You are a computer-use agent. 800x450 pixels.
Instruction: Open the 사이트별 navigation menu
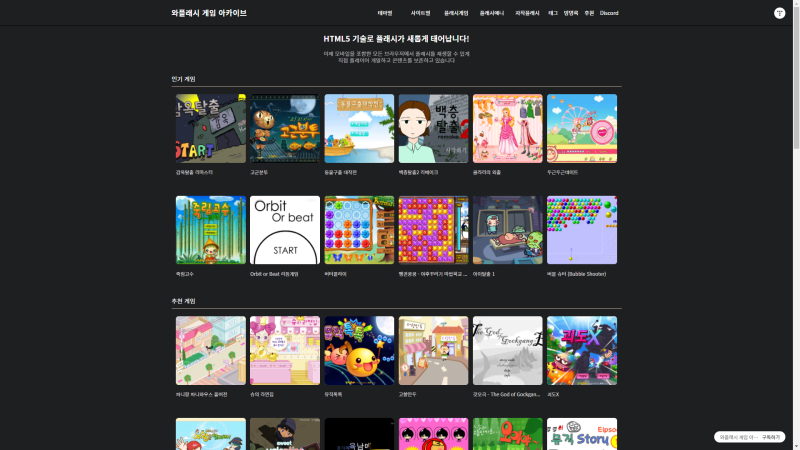(420, 13)
